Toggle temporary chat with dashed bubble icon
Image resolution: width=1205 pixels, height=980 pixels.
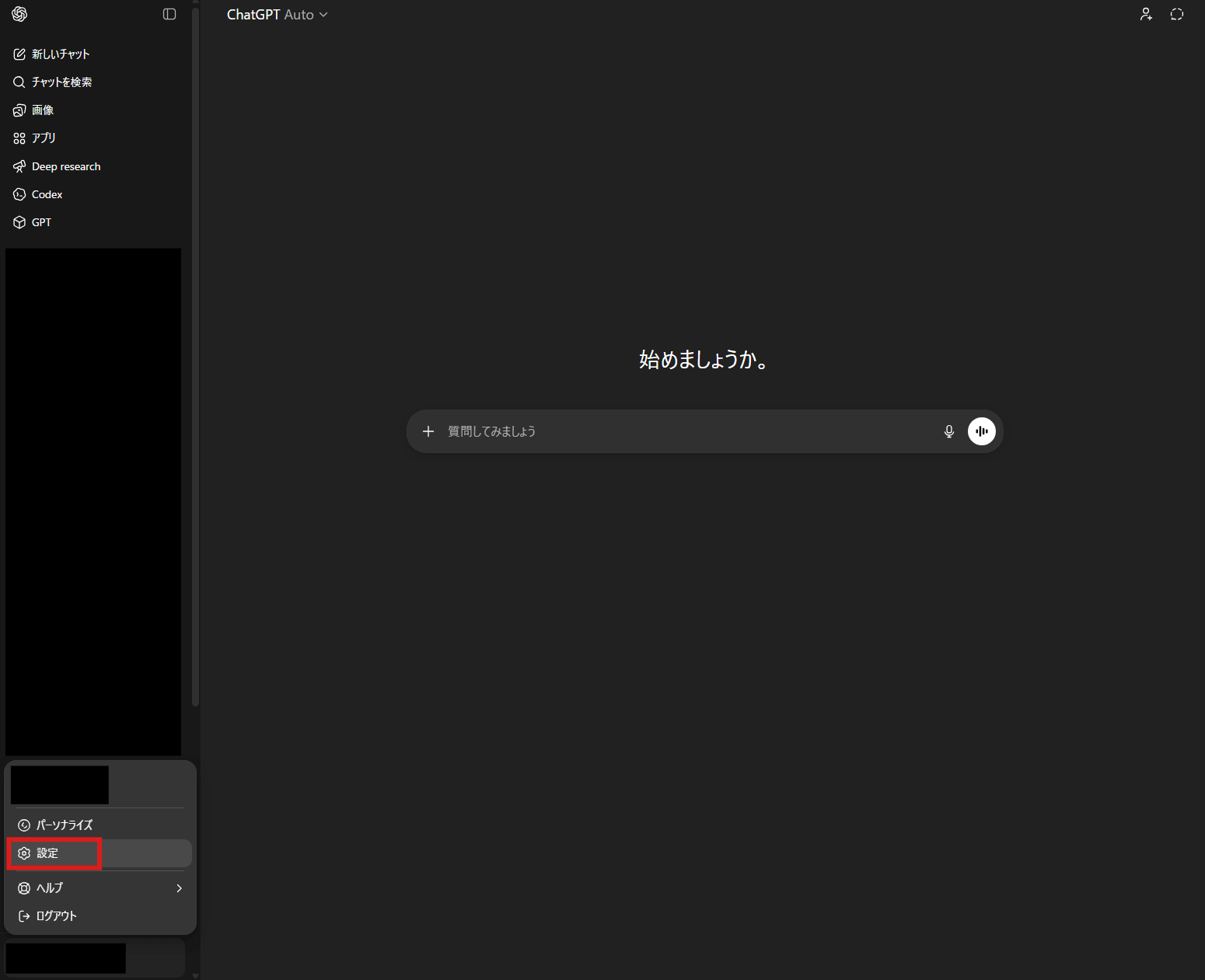click(x=1176, y=14)
